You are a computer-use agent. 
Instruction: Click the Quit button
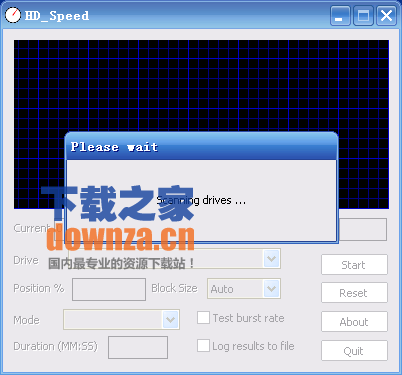(354, 351)
